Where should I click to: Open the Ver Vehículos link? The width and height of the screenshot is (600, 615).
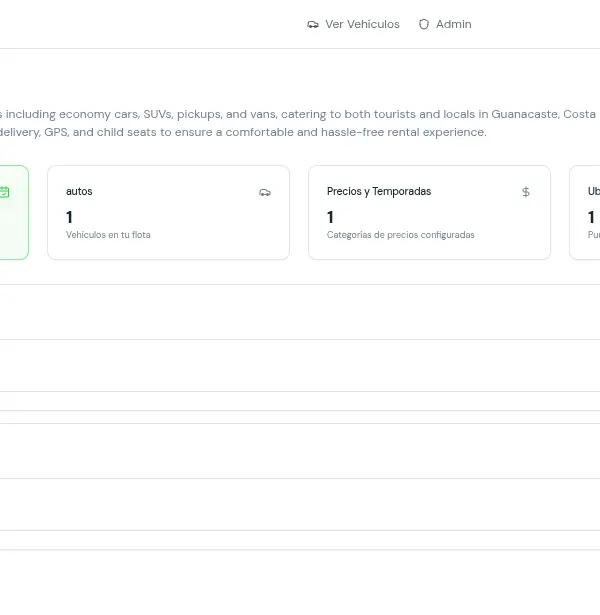tap(353, 24)
